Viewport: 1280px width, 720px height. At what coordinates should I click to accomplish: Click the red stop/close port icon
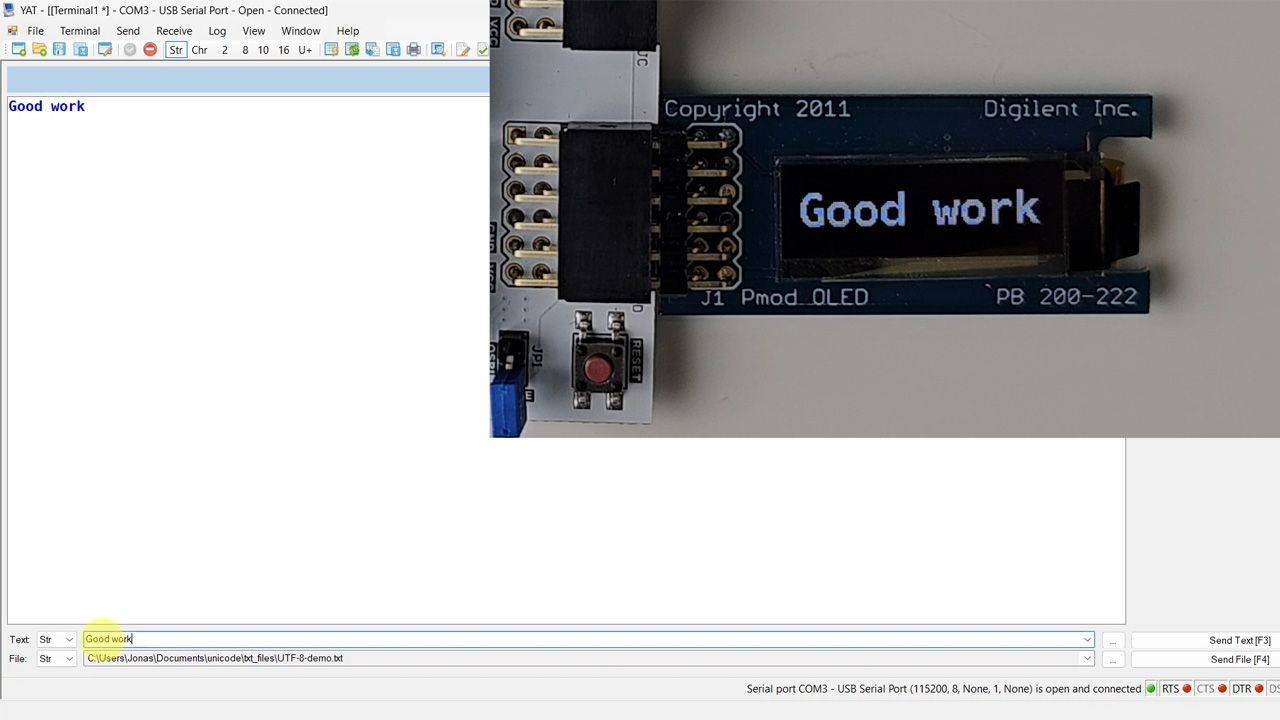click(x=150, y=50)
